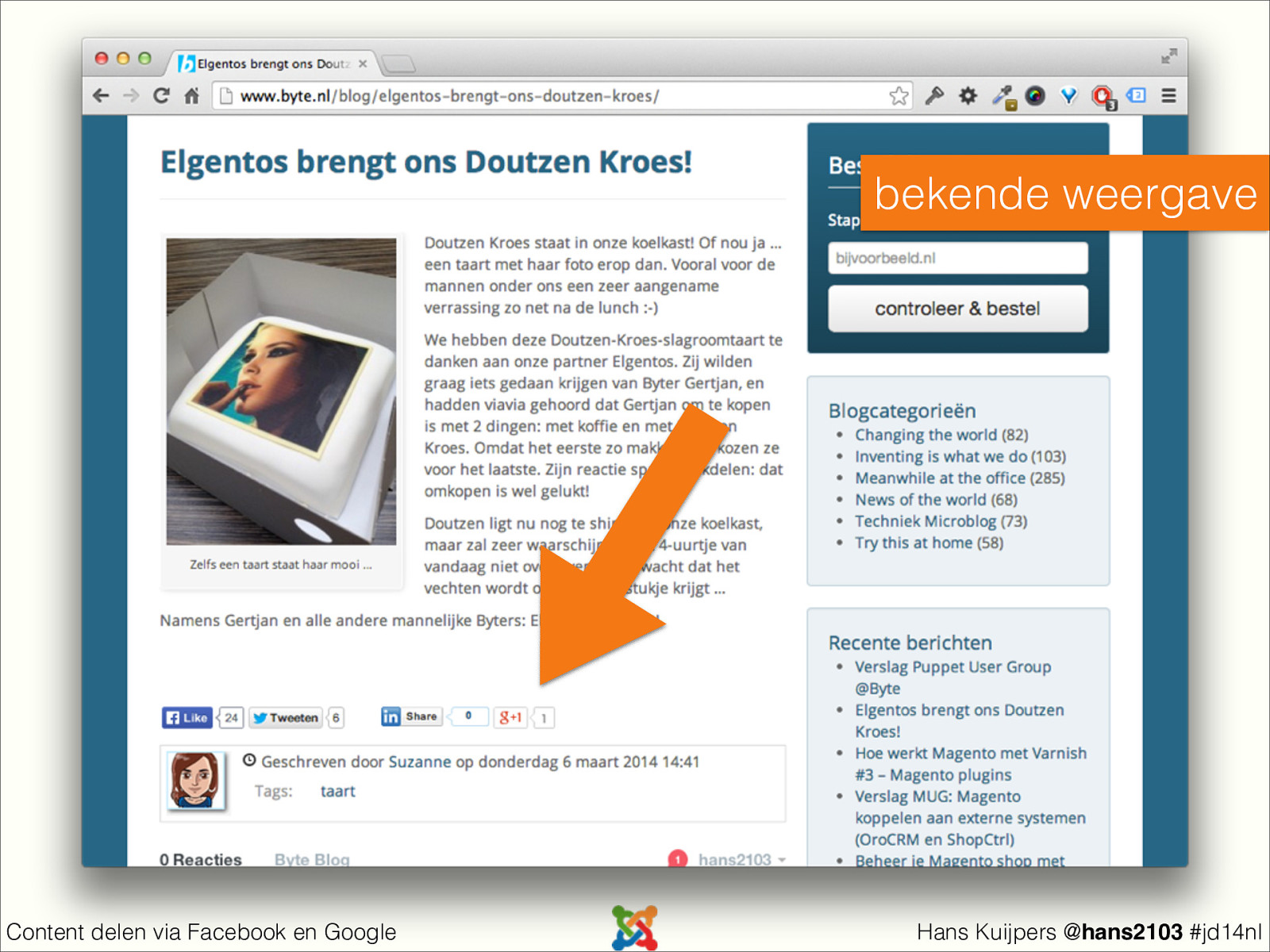Enter fullscreen with the window's expand arrows

(x=1168, y=56)
